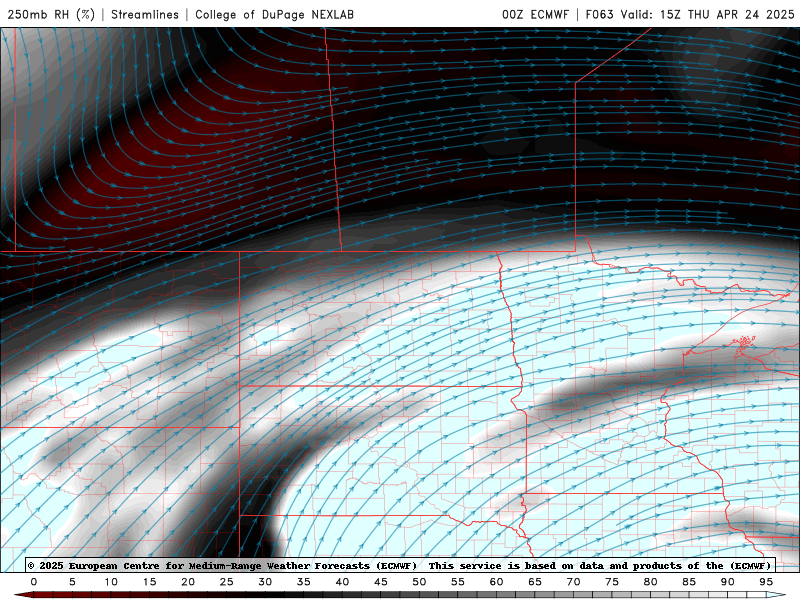Select the "65" color scale label

coord(535,582)
